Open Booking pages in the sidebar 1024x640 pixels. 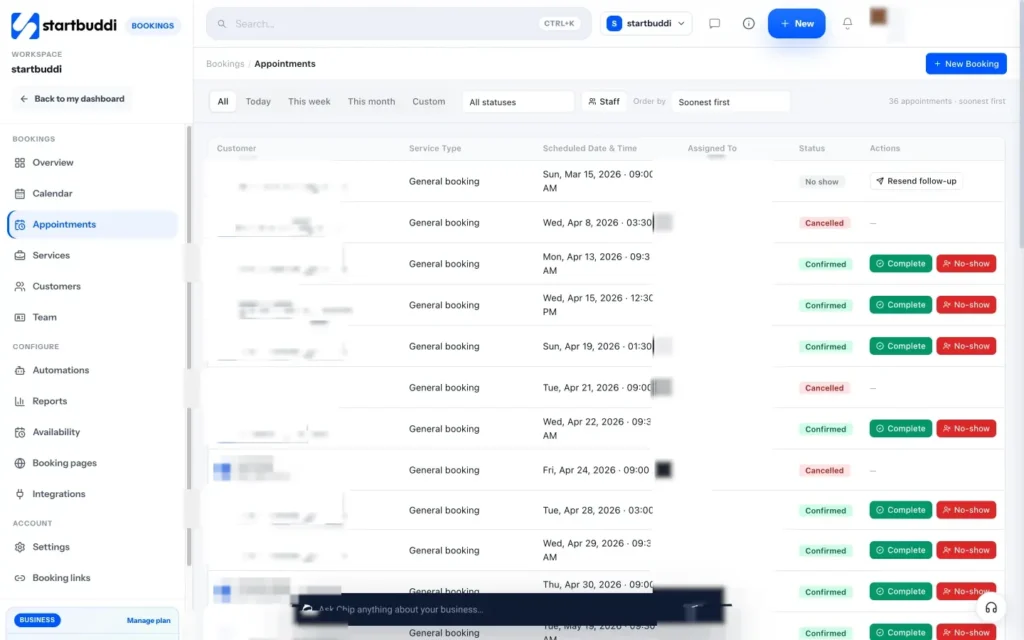coord(64,463)
